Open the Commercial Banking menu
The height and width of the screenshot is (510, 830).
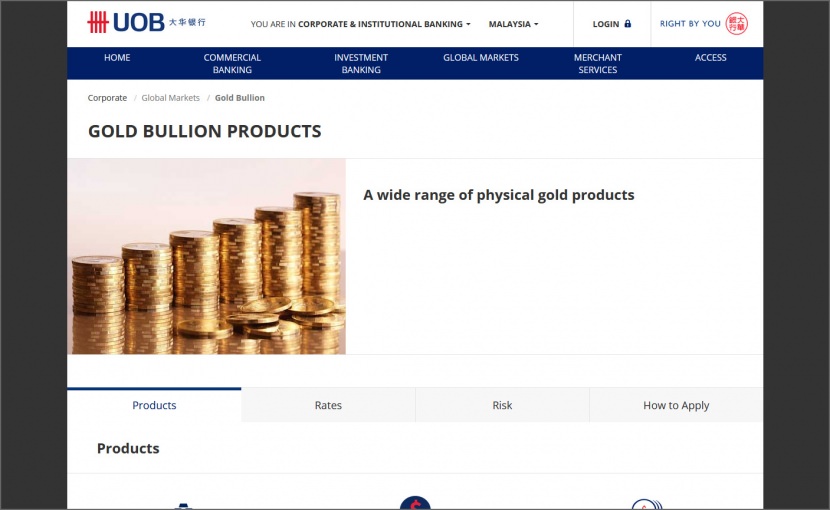click(x=232, y=64)
